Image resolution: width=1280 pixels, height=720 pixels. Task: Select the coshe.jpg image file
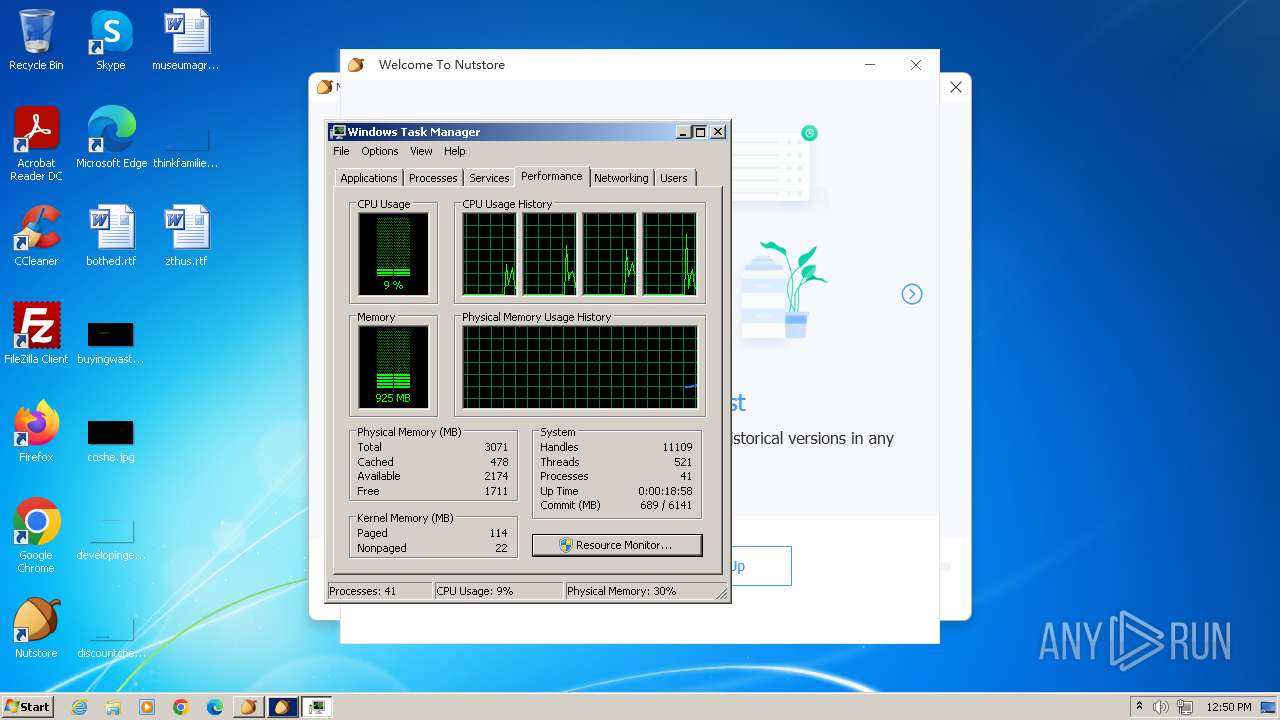point(111,438)
